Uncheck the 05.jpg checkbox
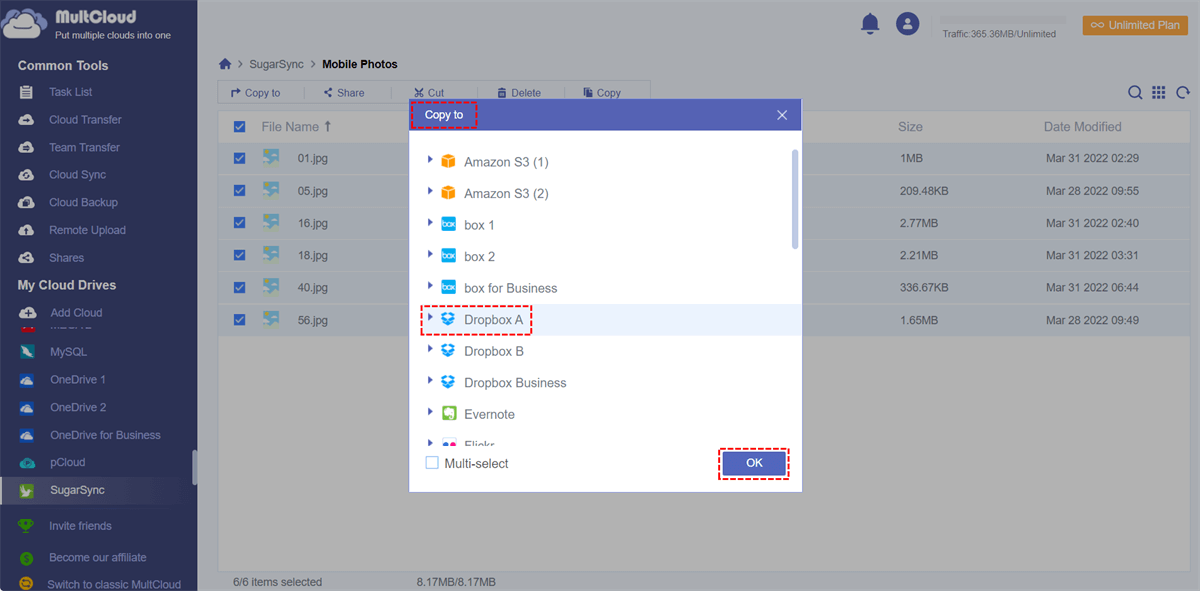Screen dimensions: 1200x591 click(239, 190)
